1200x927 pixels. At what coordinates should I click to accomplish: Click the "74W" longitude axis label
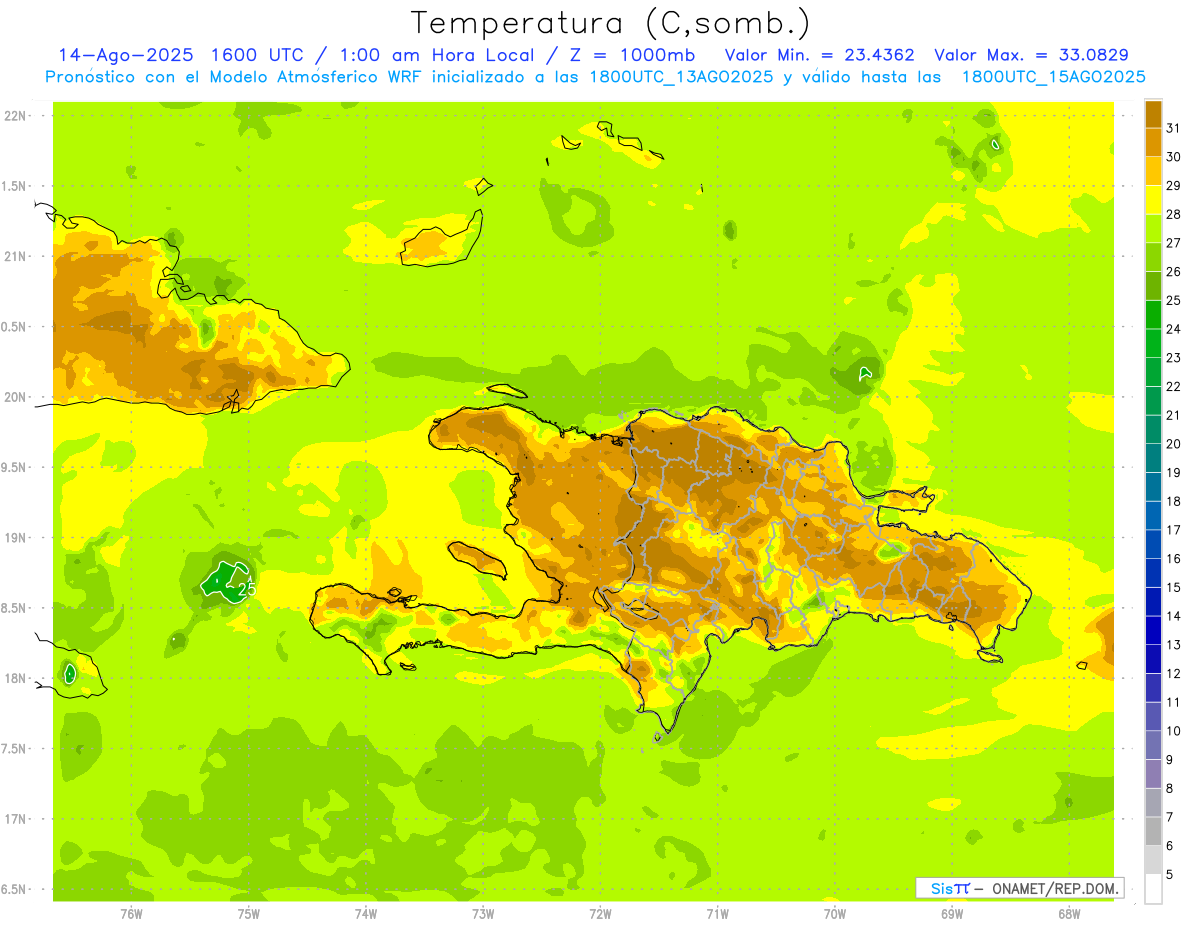[365, 913]
